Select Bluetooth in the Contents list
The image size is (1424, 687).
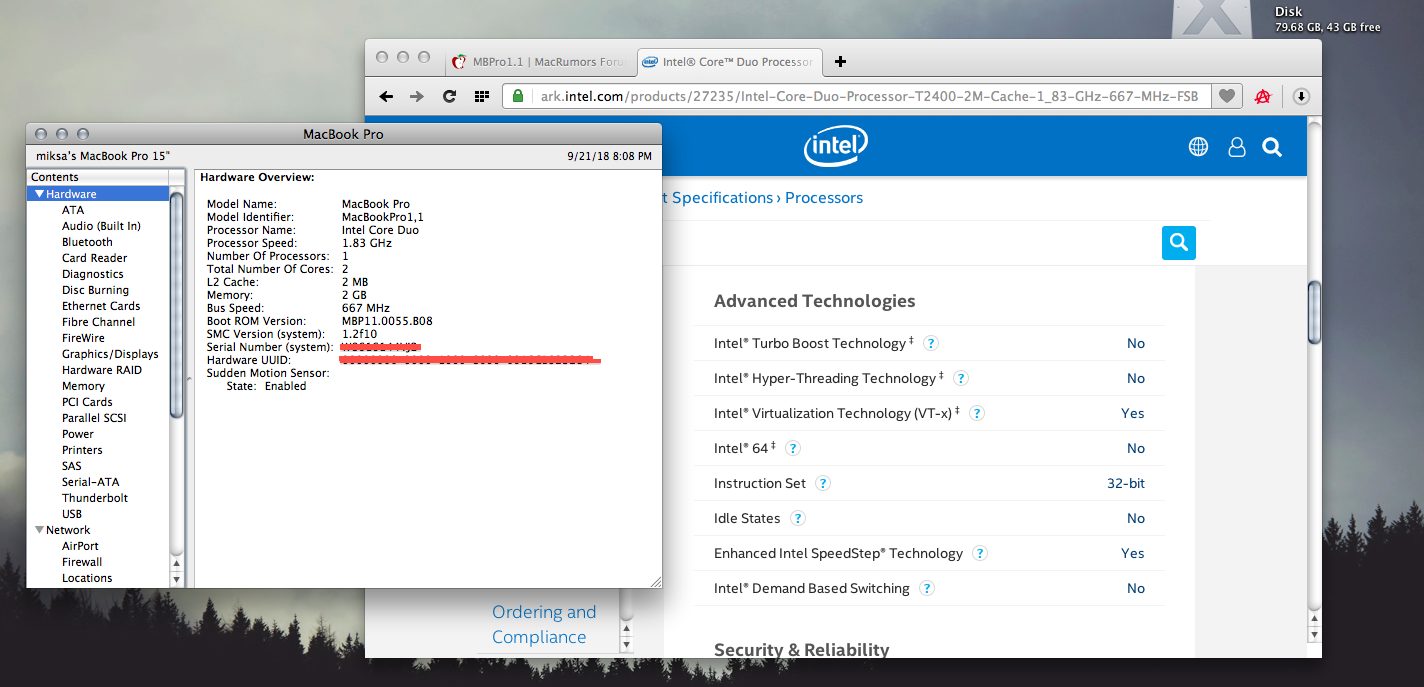pyautogui.click(x=87, y=242)
